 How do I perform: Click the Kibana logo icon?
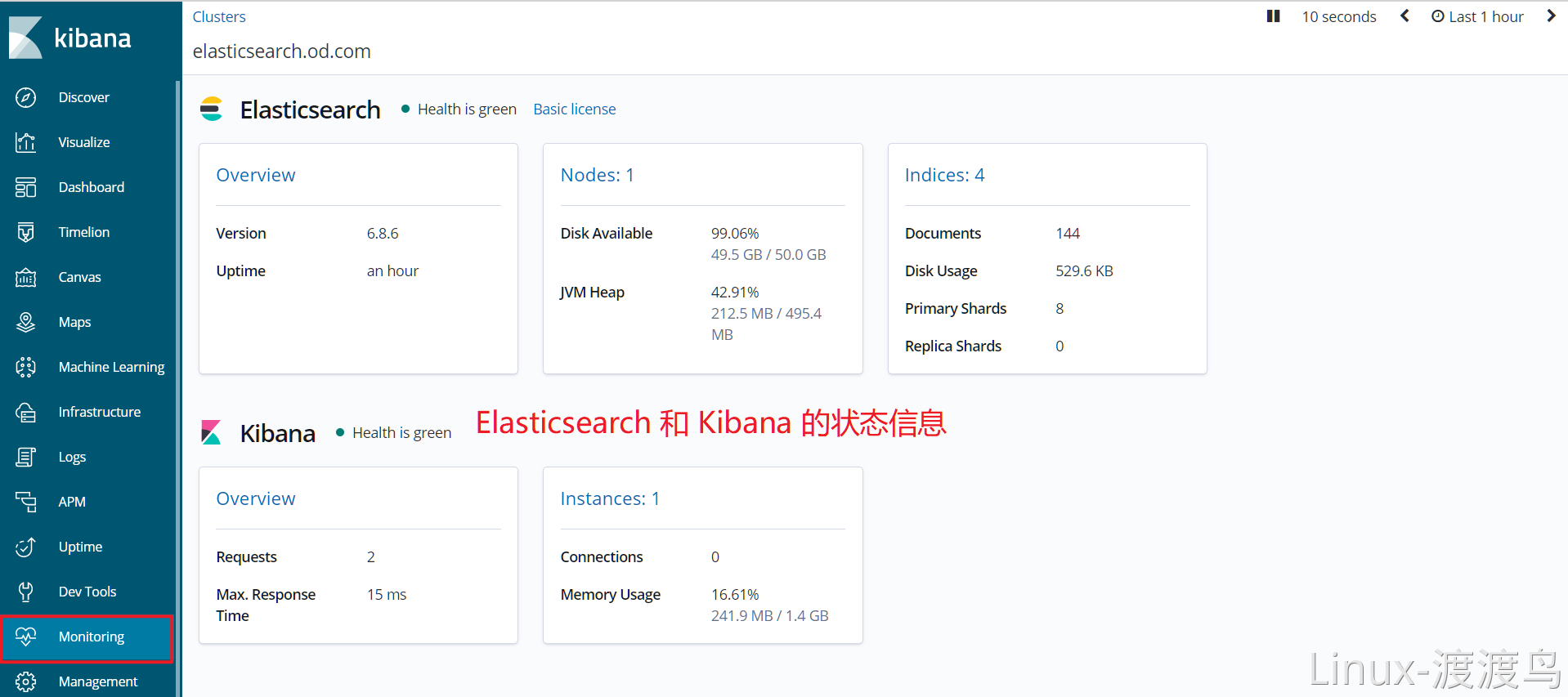pyautogui.click(x=25, y=38)
